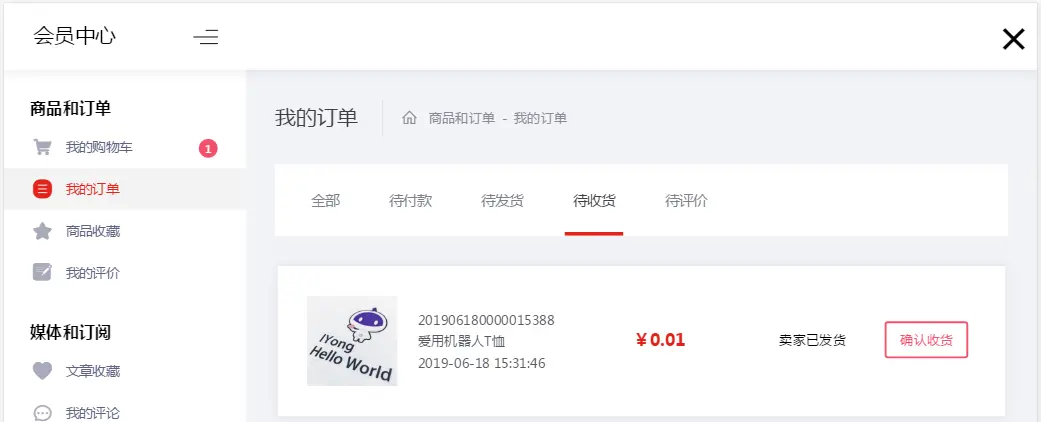Open product name 爱用机器人T恤

click(x=462, y=342)
